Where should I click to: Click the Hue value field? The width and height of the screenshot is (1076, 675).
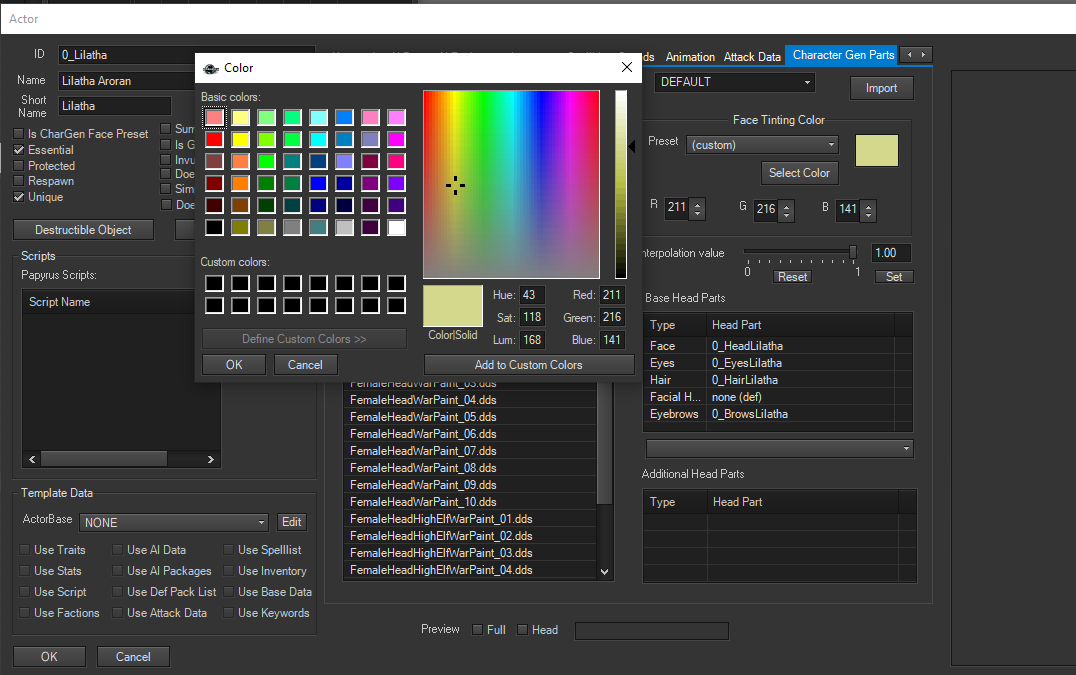532,295
